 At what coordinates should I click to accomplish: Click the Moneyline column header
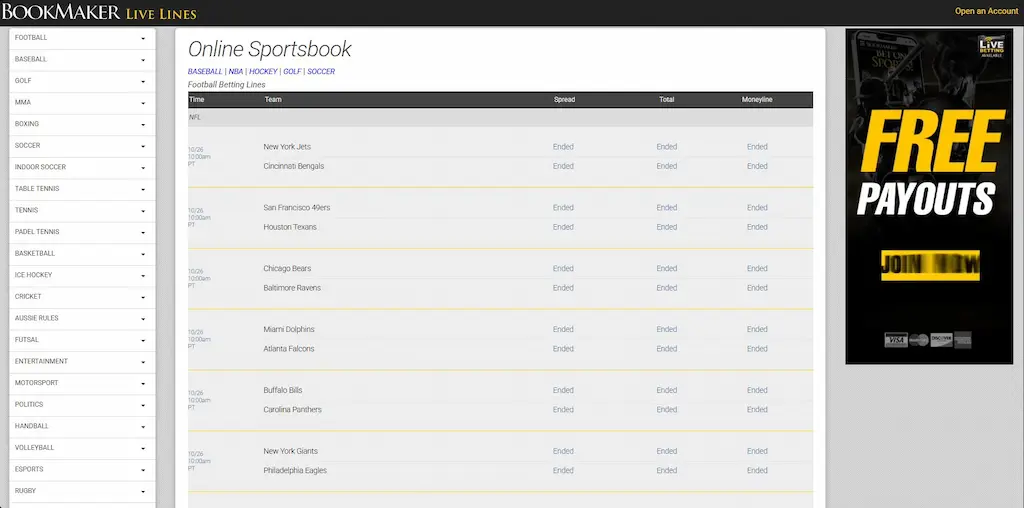[757, 100]
